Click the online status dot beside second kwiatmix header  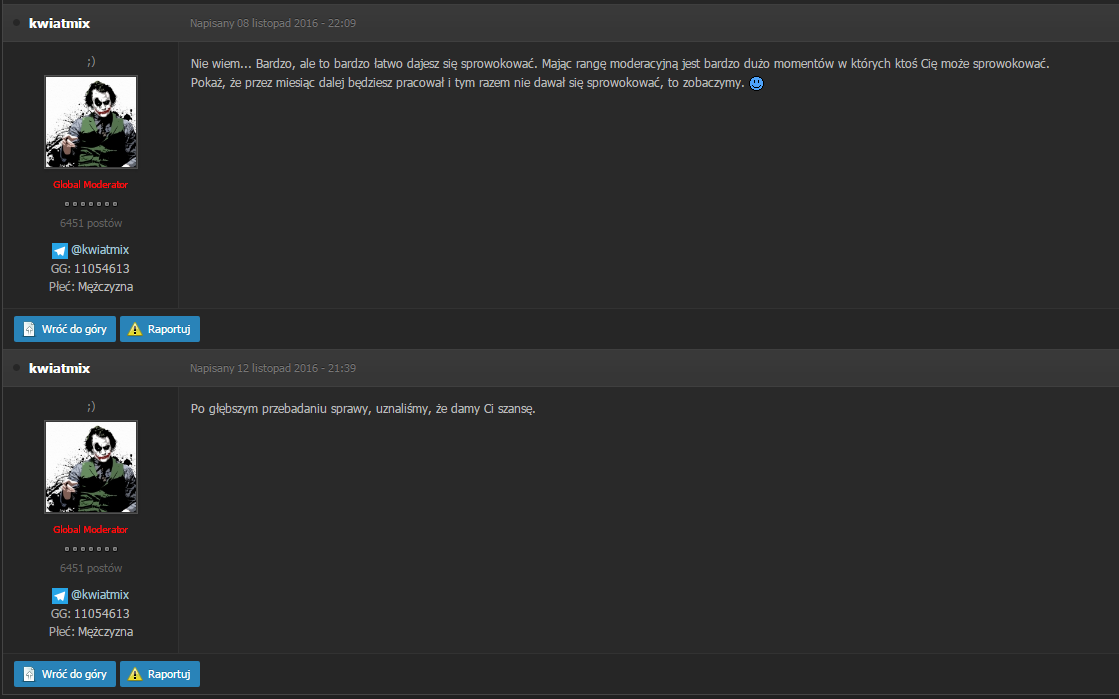point(16,368)
